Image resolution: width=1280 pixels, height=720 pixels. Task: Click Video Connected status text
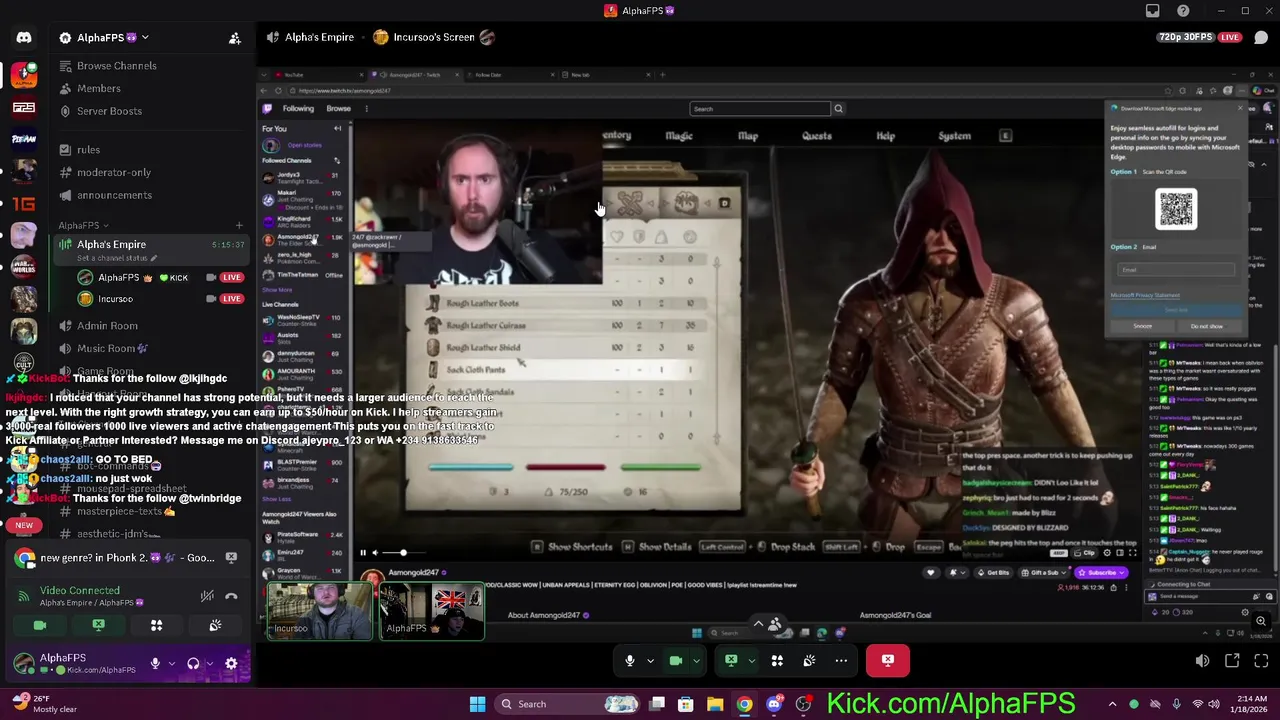pos(80,591)
